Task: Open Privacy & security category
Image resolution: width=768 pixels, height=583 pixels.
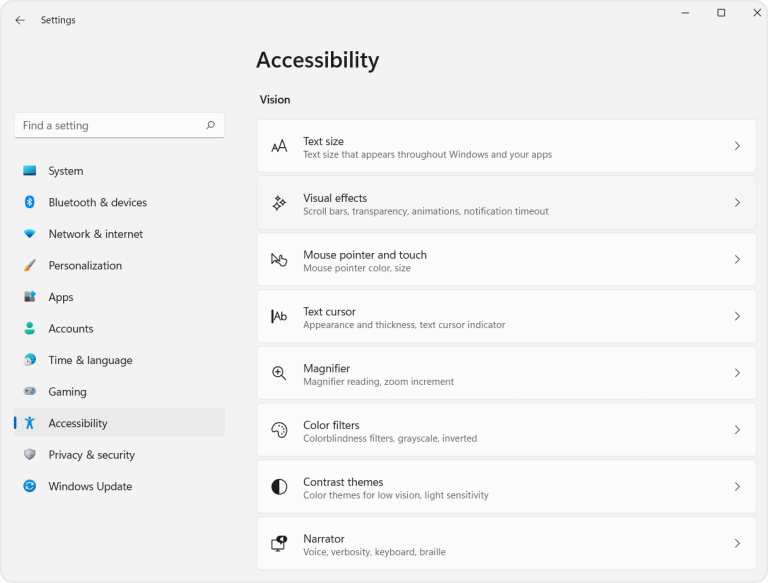Action: (120, 454)
